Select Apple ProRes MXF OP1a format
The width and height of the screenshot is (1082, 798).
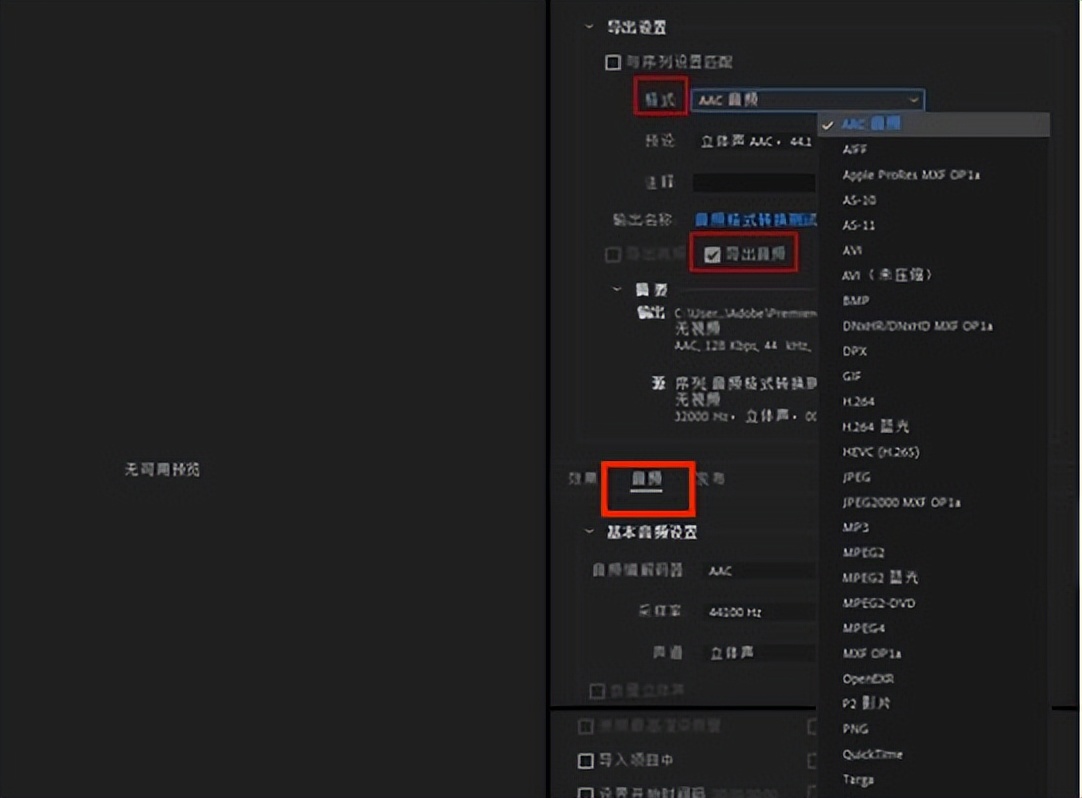[x=912, y=174]
